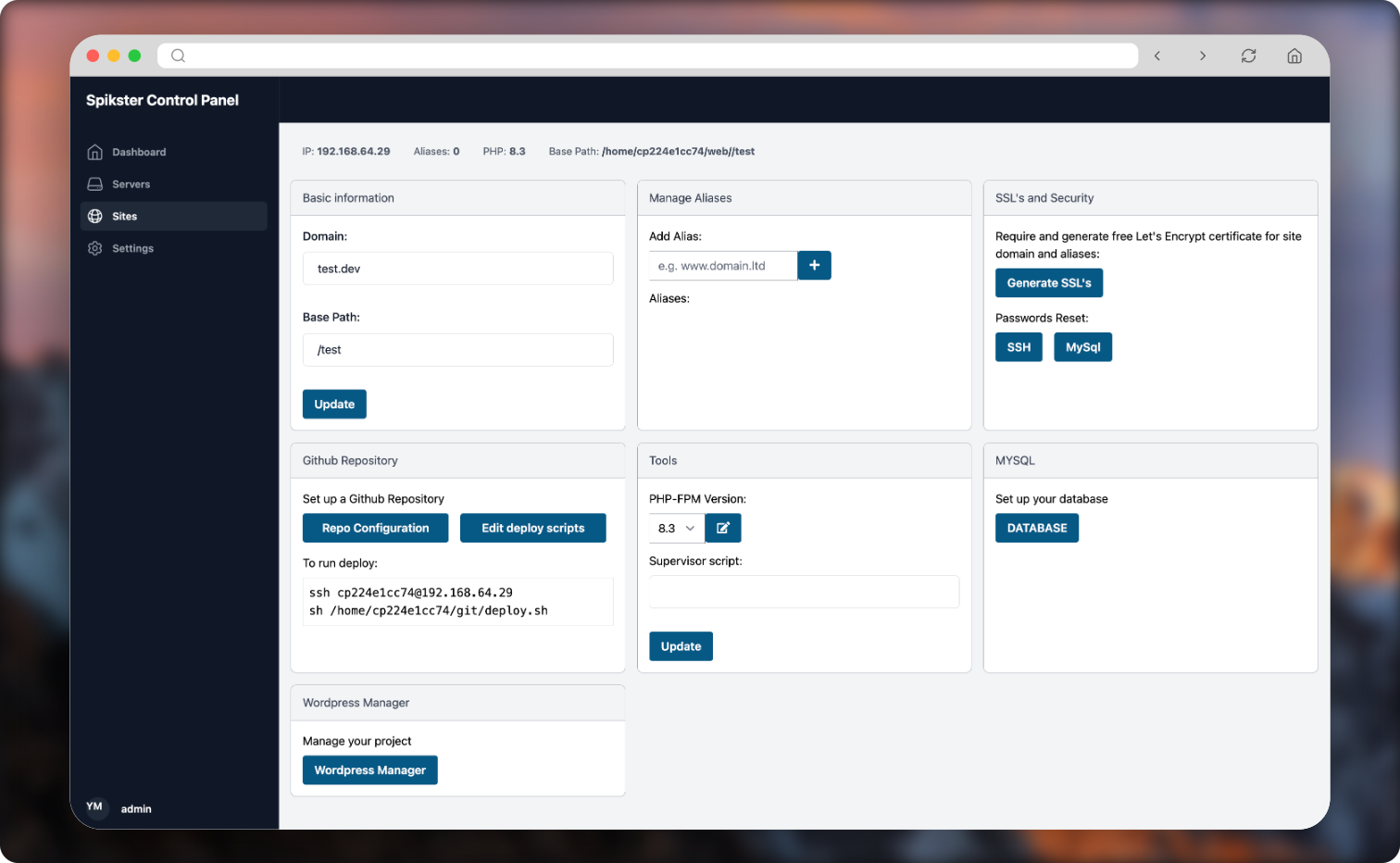Focus the Add Alias input field
The image size is (1400, 863).
(723, 266)
